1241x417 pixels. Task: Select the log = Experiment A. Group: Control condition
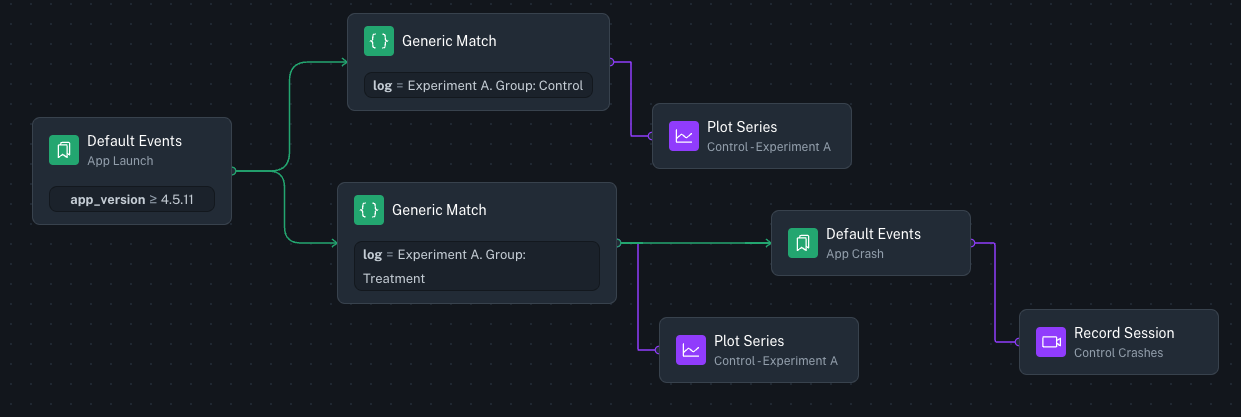(x=478, y=85)
